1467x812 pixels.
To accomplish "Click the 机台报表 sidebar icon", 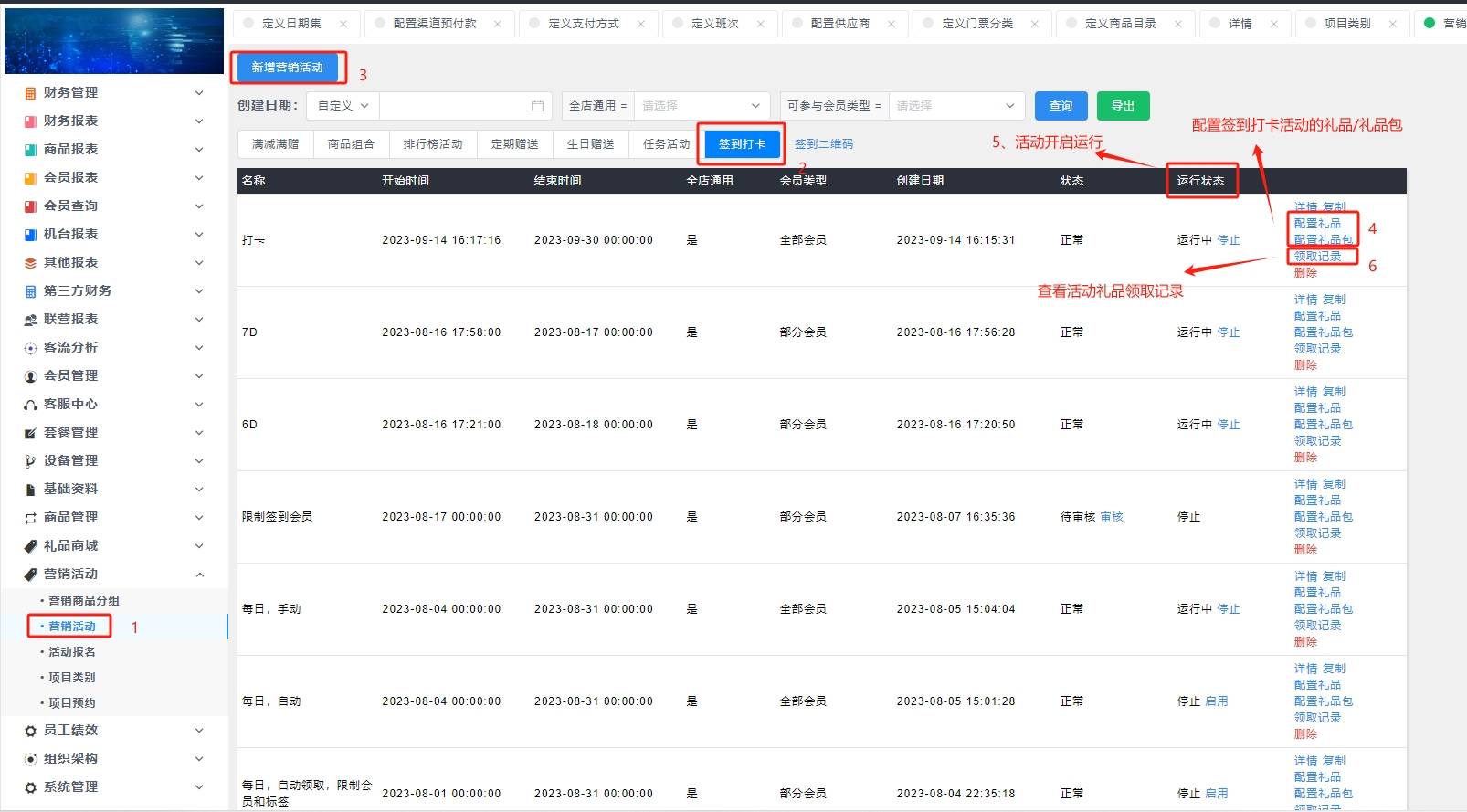I will click(30, 235).
